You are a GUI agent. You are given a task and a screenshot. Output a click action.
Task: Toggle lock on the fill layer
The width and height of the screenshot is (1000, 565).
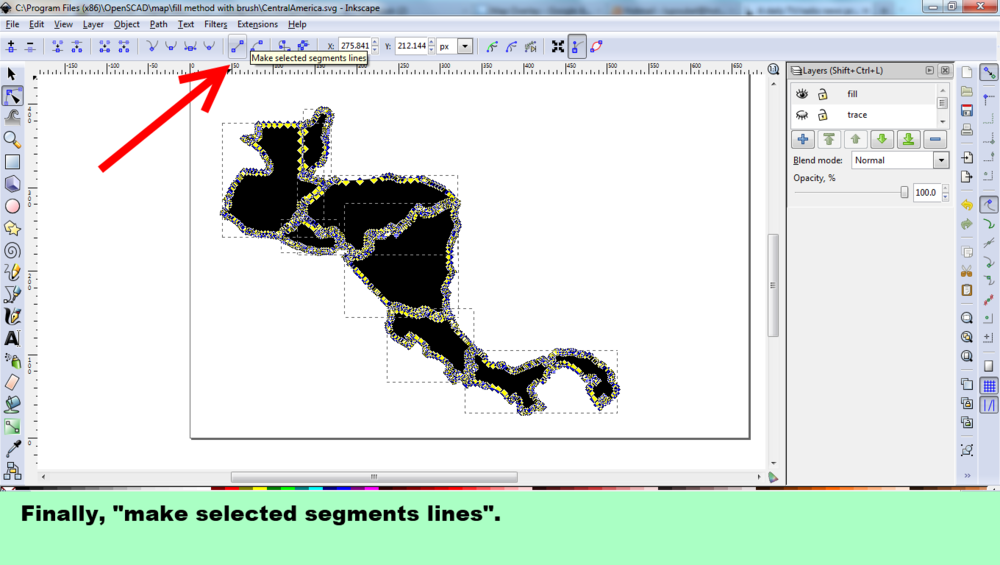822,94
